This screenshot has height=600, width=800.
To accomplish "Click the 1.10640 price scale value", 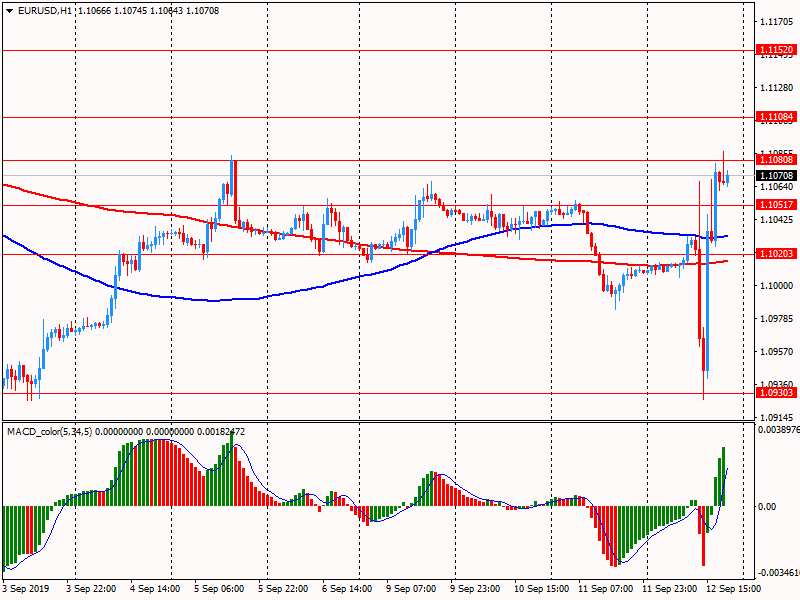I will point(777,187).
